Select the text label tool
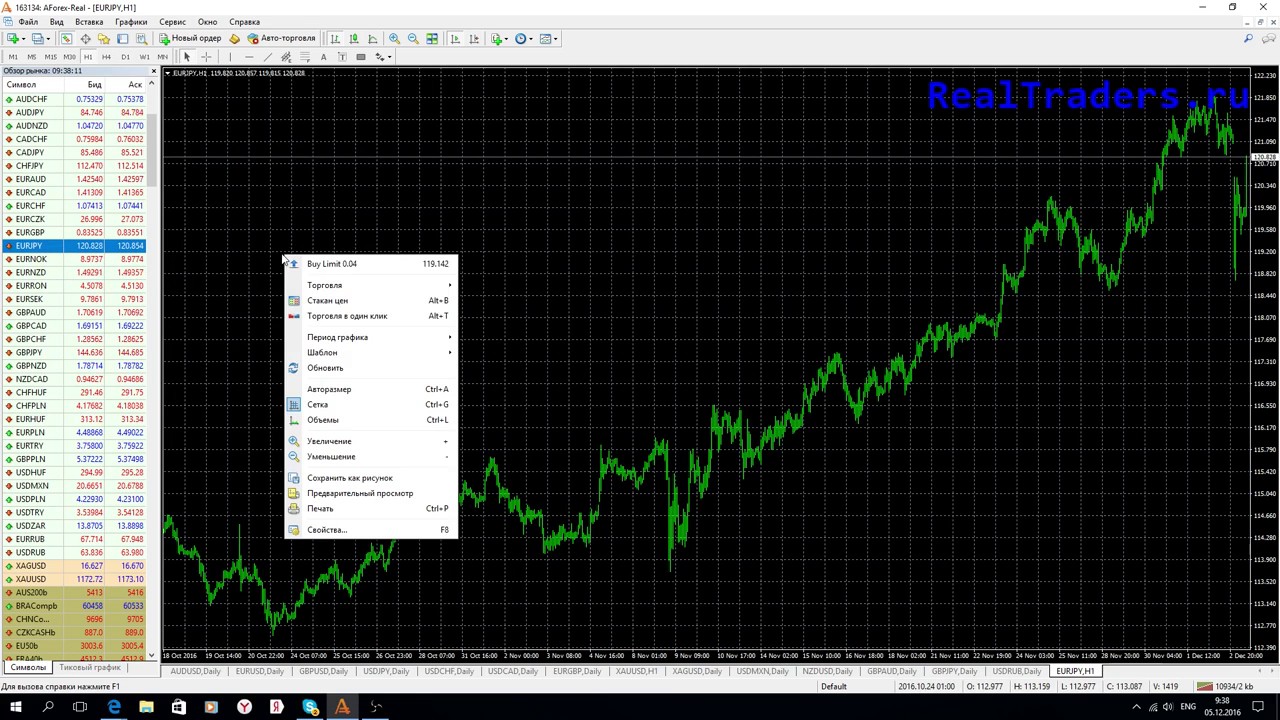 (342, 57)
